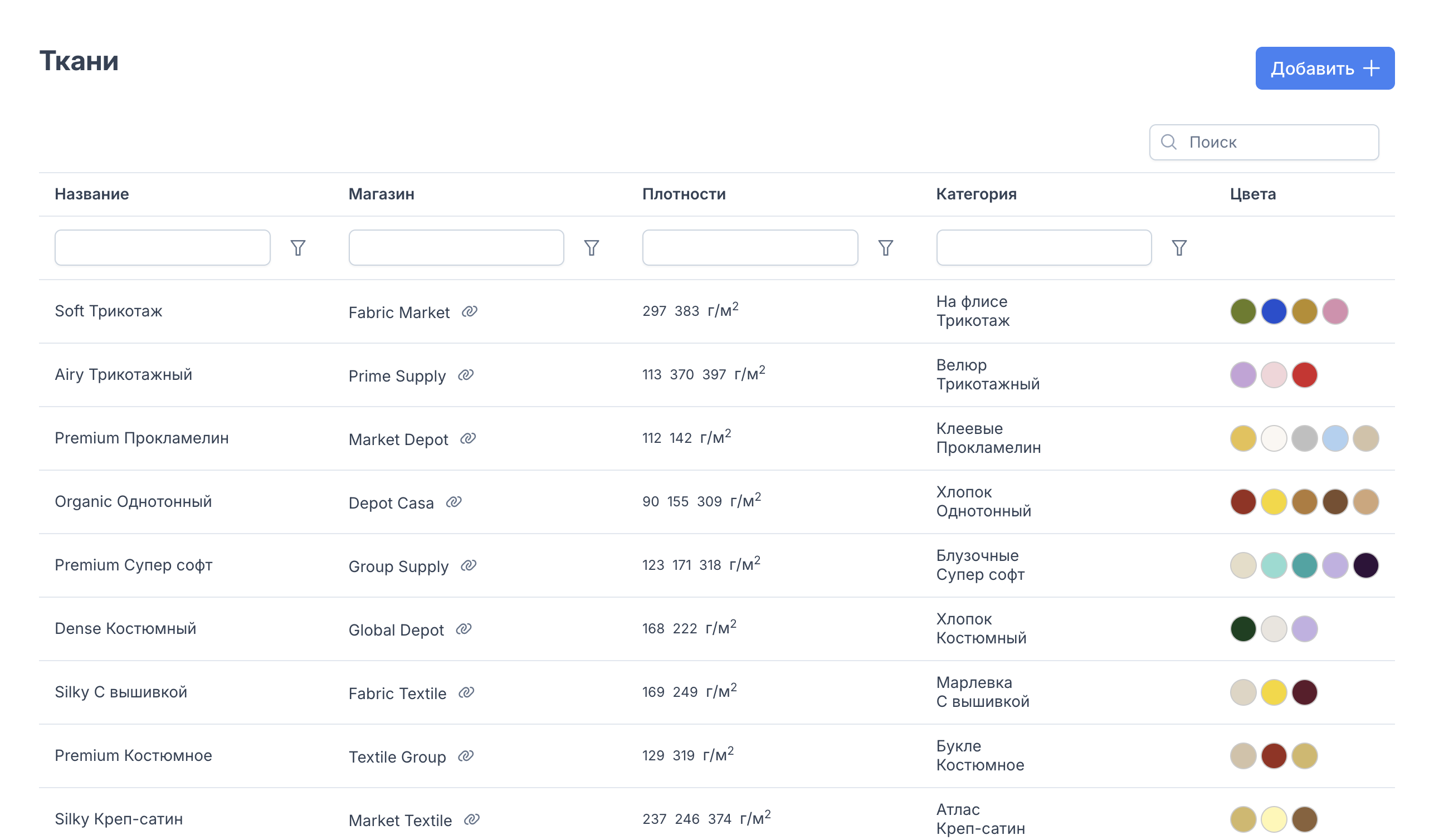Pick the dark green swatch for Dense Костюмный
The height and width of the screenshot is (840, 1434).
(x=1243, y=629)
